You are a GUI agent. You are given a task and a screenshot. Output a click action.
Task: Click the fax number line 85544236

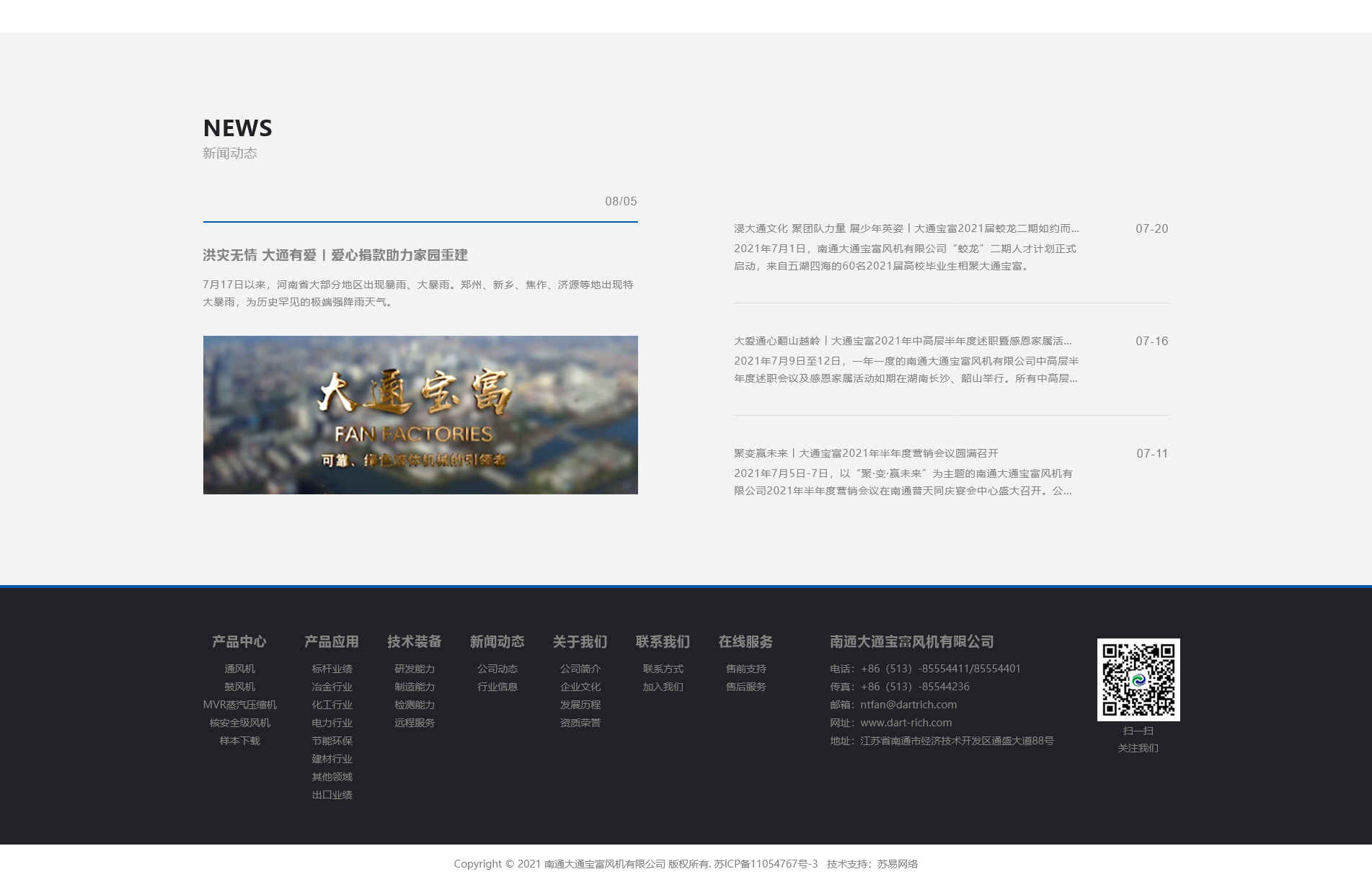tap(900, 687)
